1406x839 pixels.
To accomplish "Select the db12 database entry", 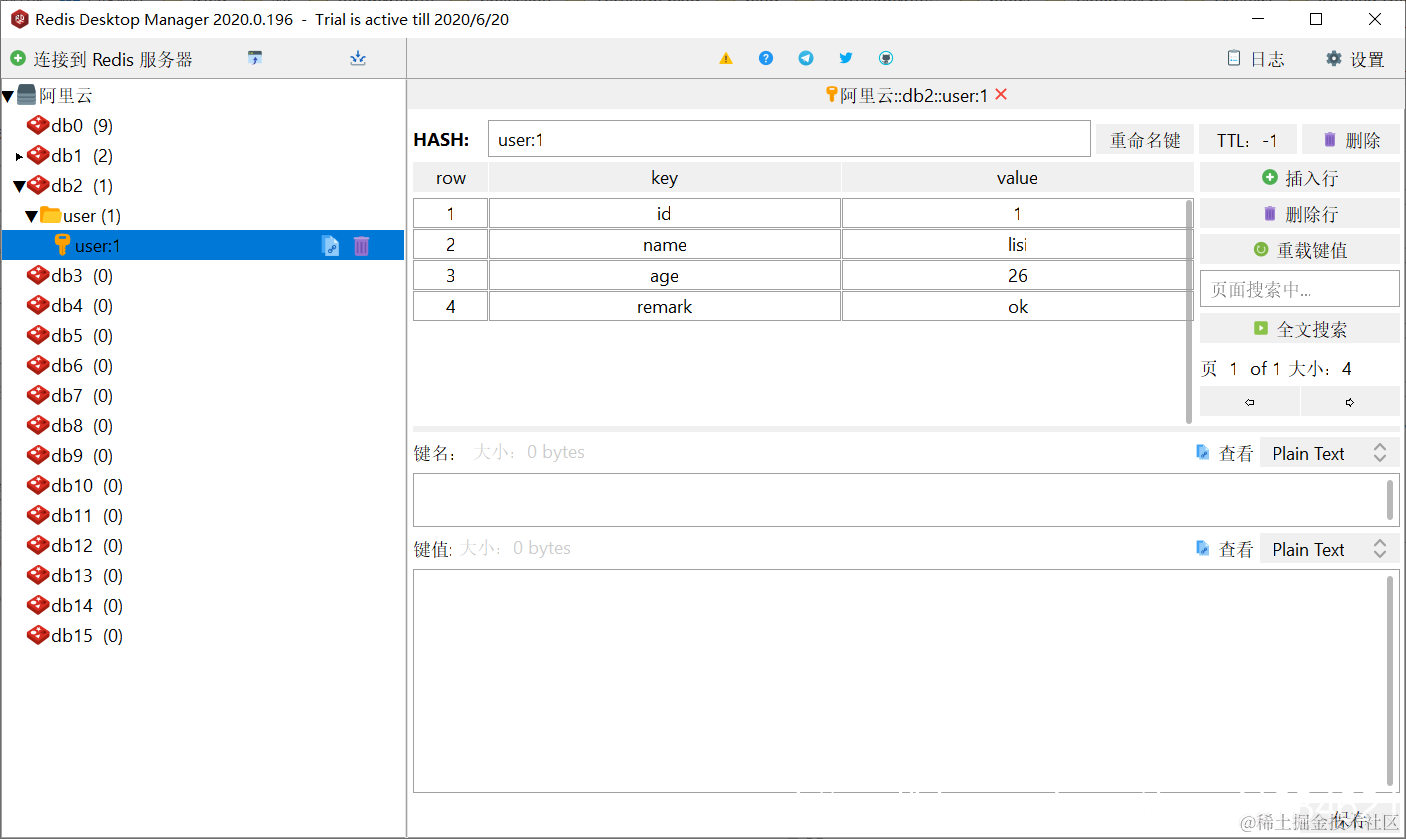I will [75, 546].
